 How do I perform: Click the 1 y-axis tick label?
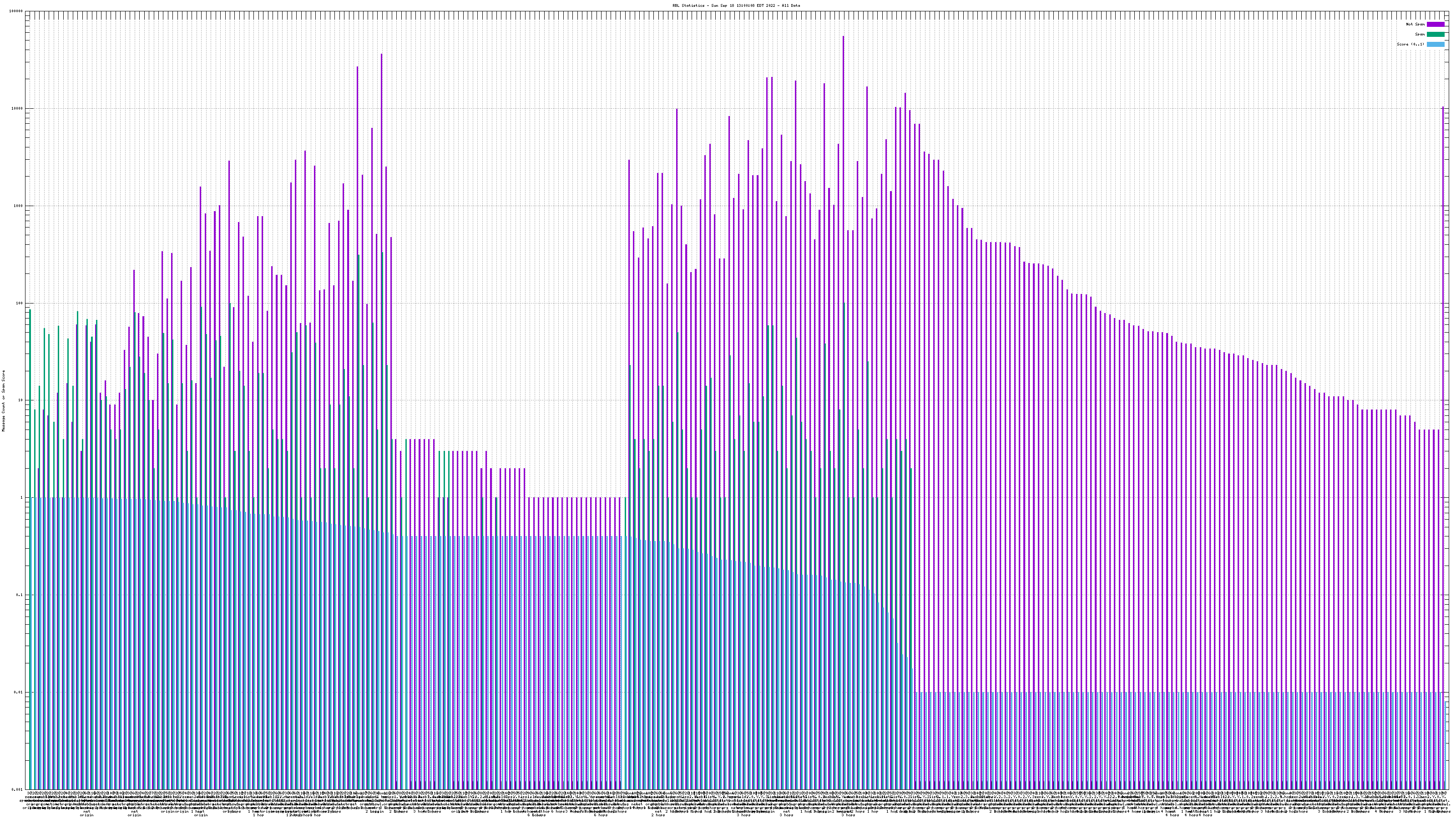(22, 497)
